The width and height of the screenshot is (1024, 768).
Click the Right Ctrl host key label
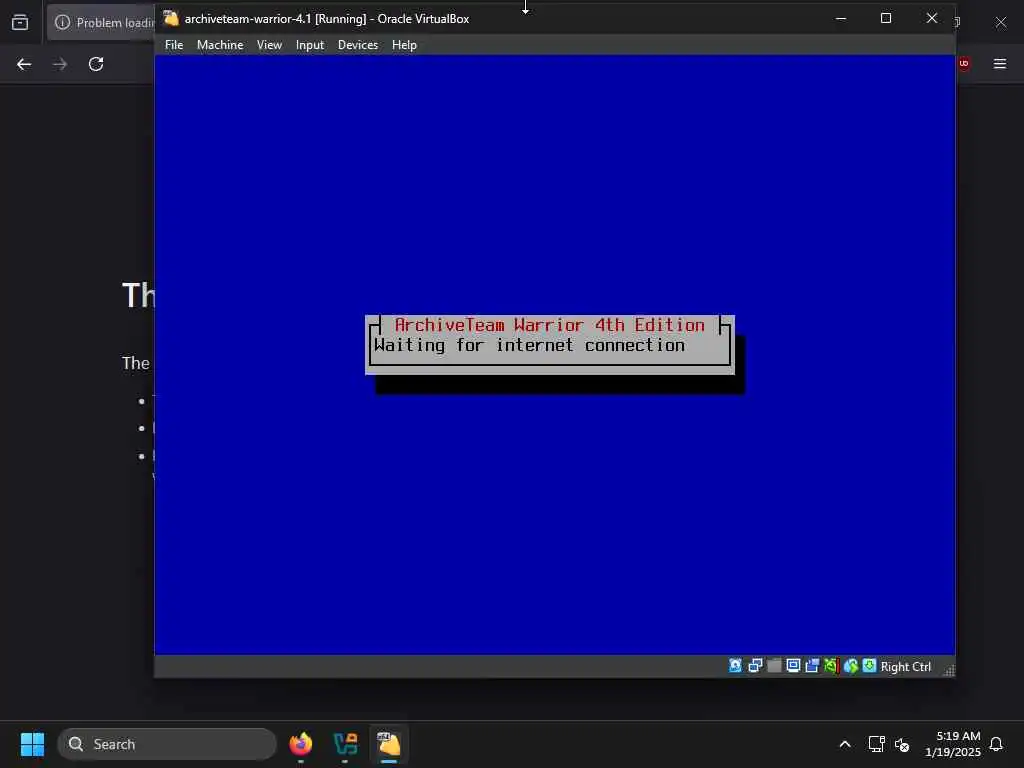(905, 667)
